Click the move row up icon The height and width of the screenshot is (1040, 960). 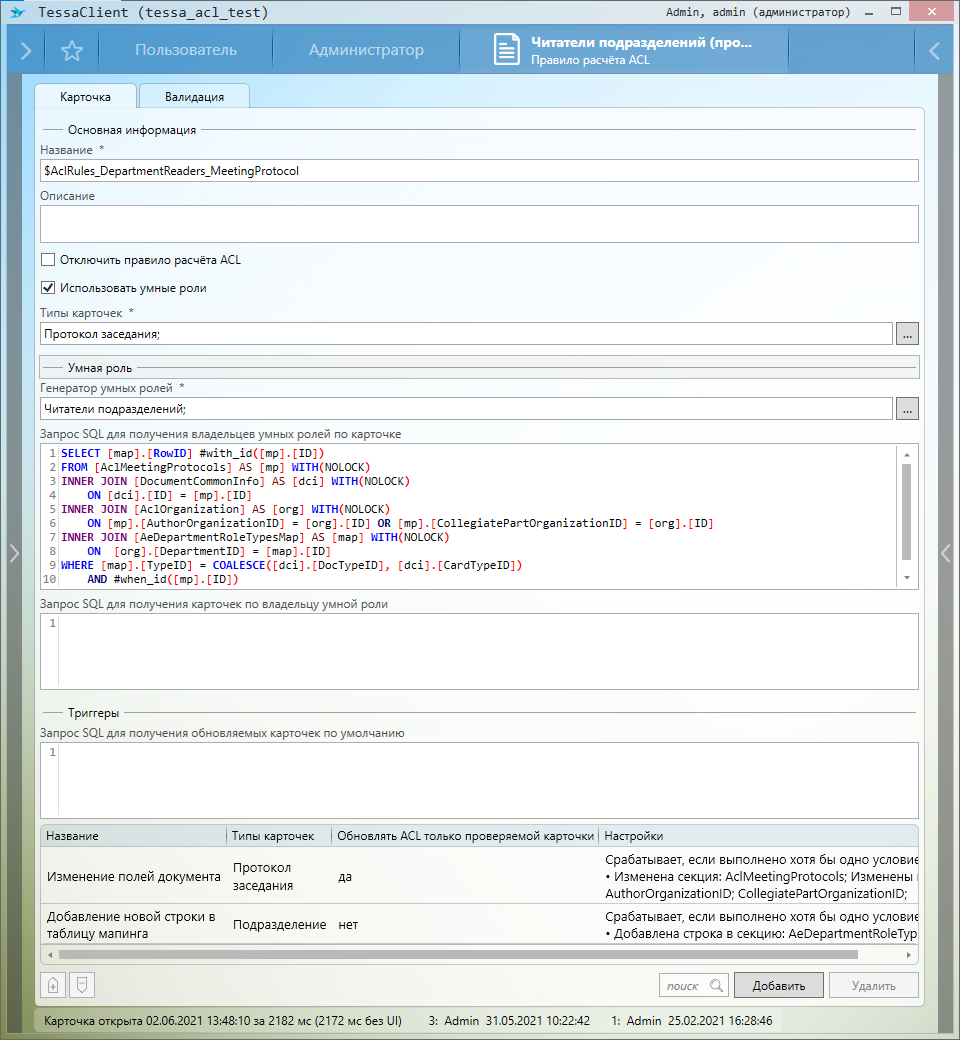click(53, 985)
